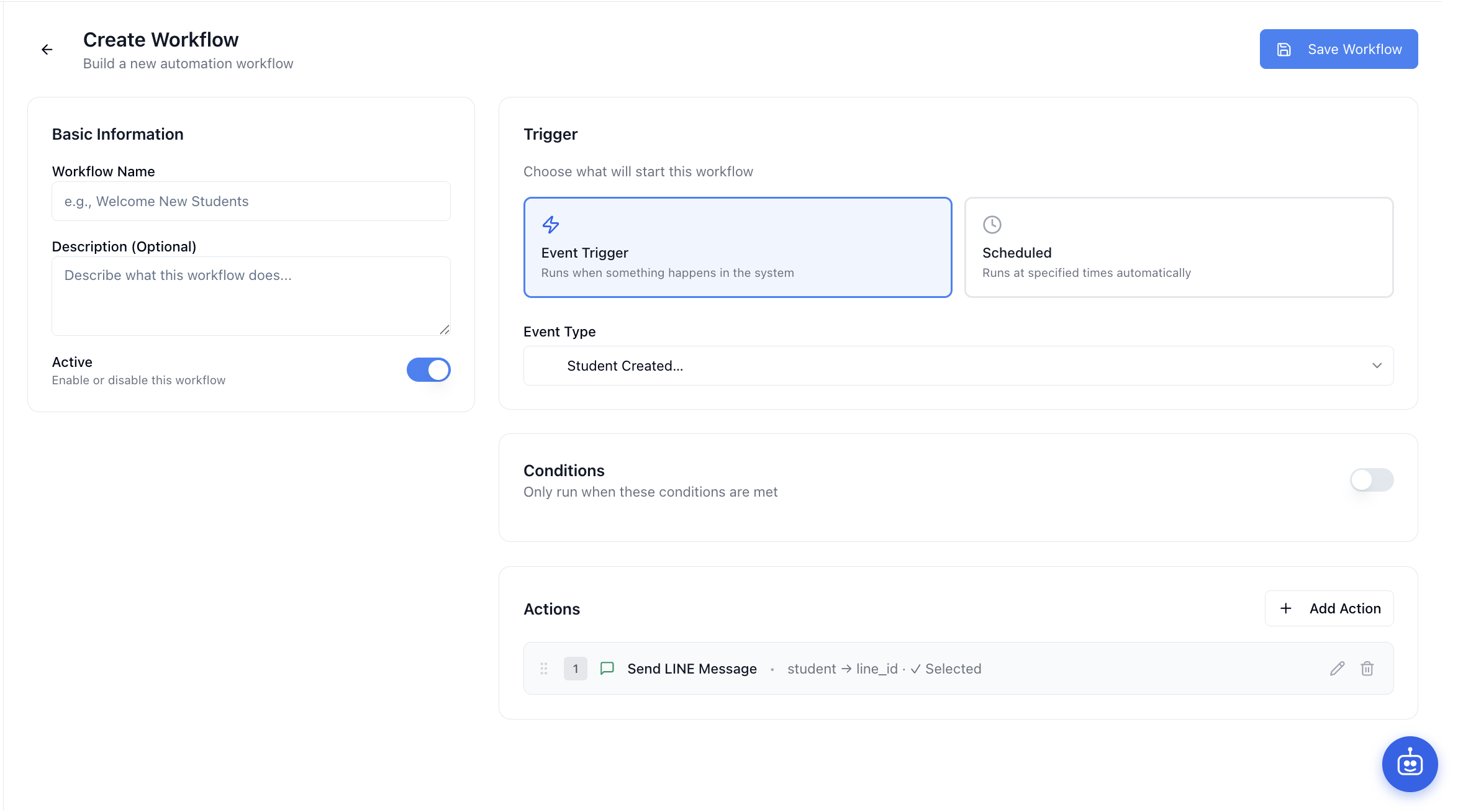Click the Add Action button
Viewport: 1458px width, 812px height.
pos(1329,608)
